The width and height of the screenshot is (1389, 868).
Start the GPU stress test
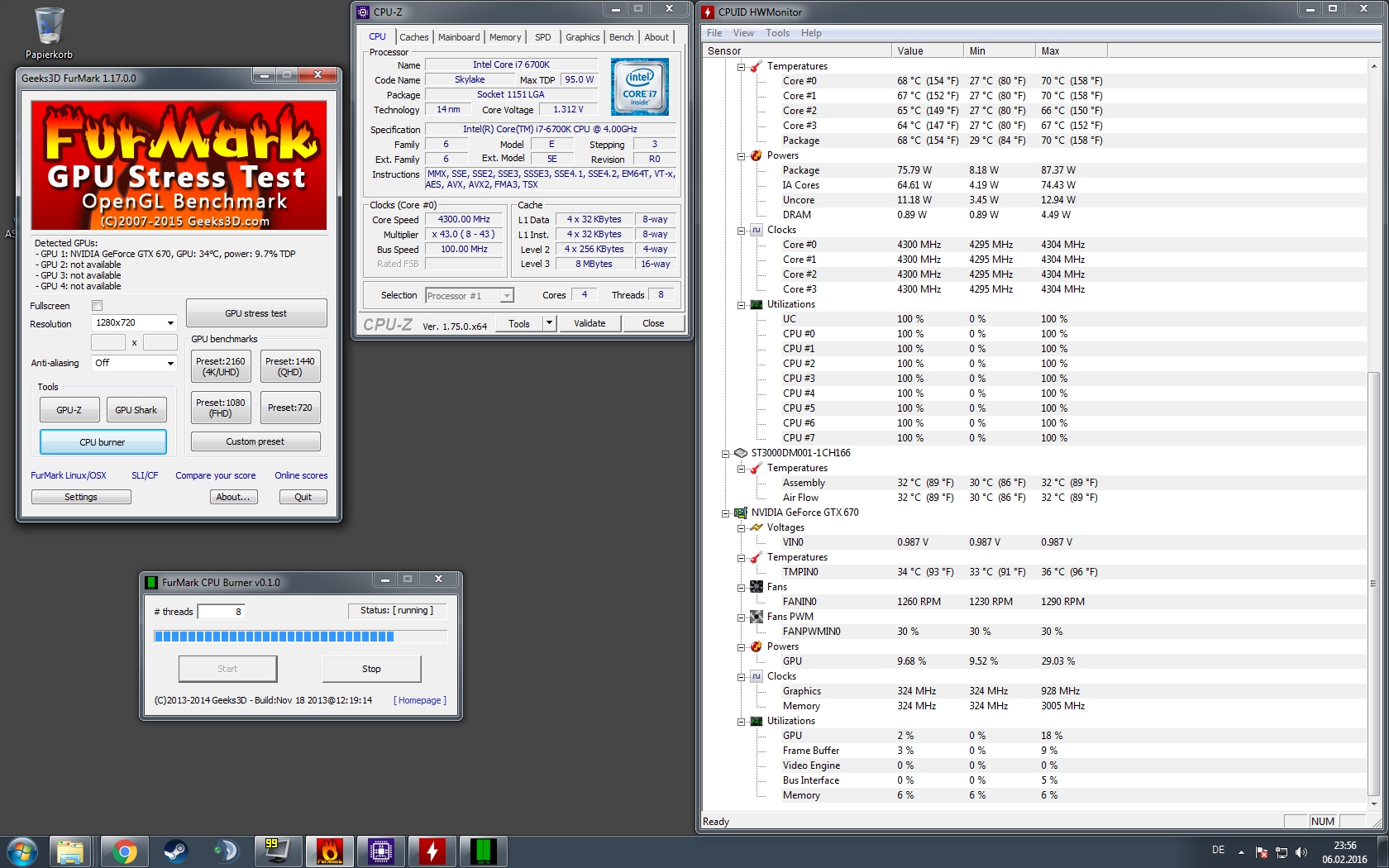tap(256, 313)
